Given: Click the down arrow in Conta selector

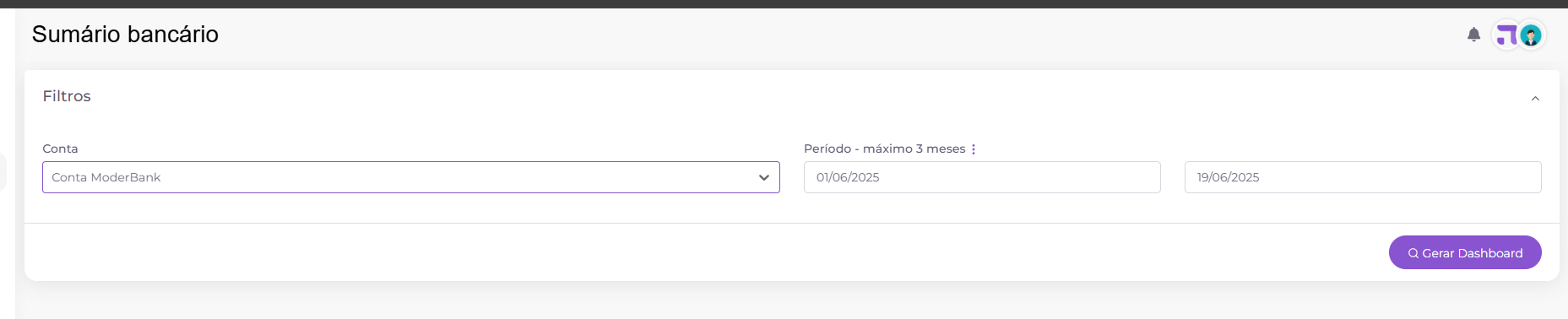Looking at the screenshot, I should click(x=763, y=178).
